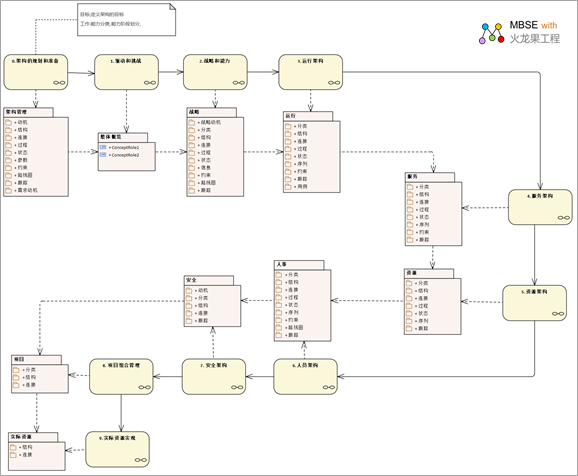Click composite glasses icon in 7.安全架构 activity

[237, 387]
